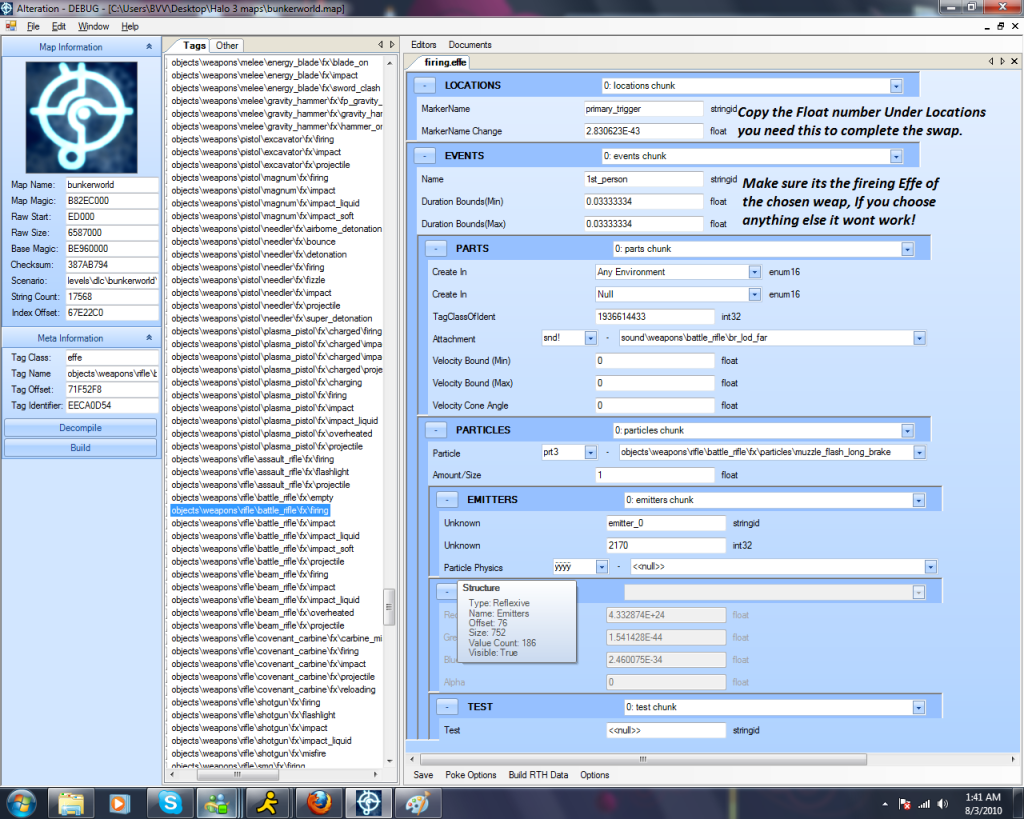The width and height of the screenshot is (1024, 819).
Task: Open Firefox from the taskbar
Action: tap(319, 803)
